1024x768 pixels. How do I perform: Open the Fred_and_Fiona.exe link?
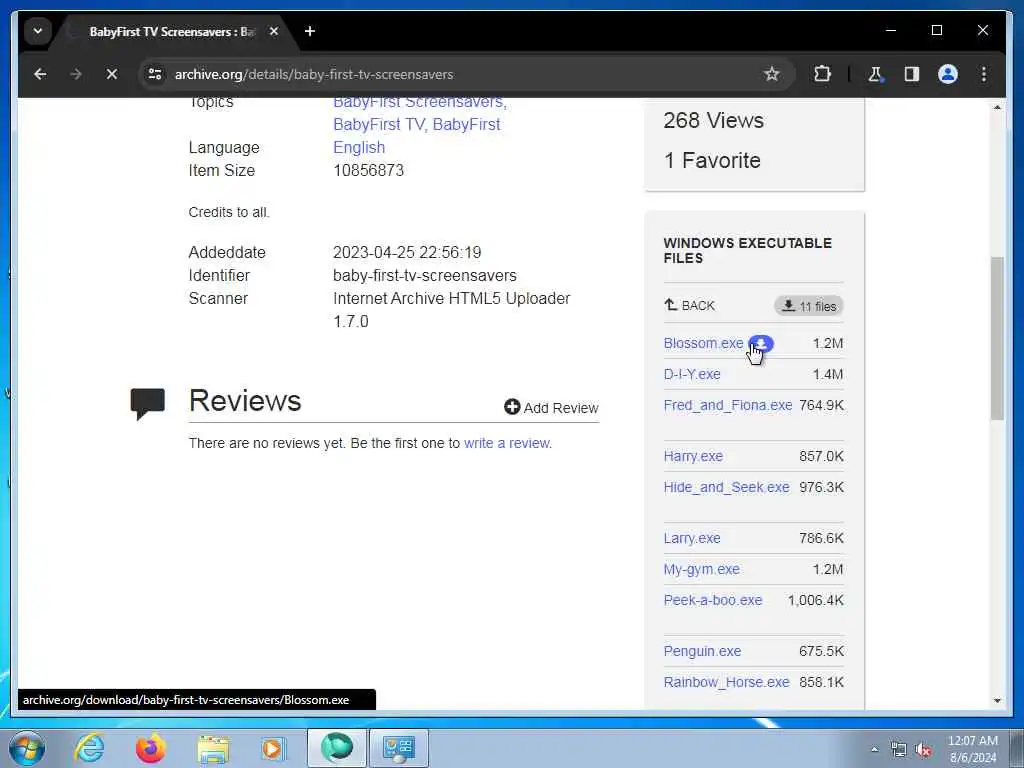pyautogui.click(x=728, y=406)
